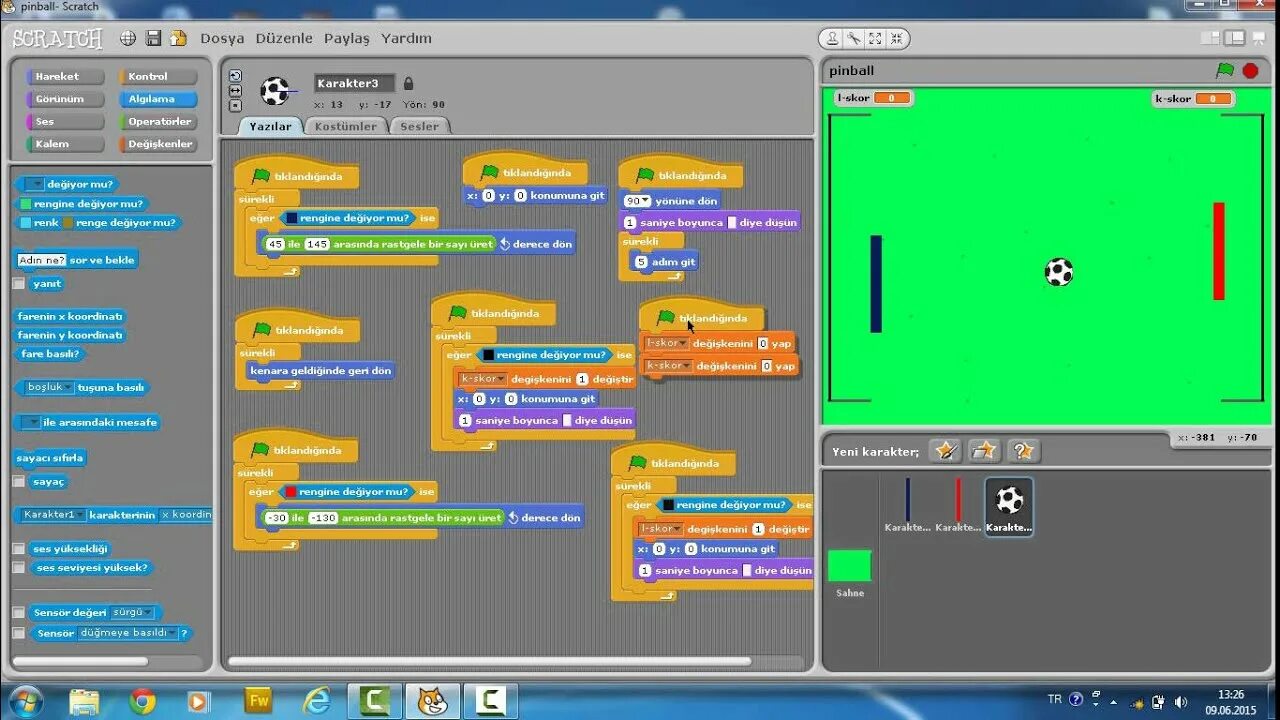Select the Operatörler block category
Screen dimensions: 1280x720
tap(158, 122)
